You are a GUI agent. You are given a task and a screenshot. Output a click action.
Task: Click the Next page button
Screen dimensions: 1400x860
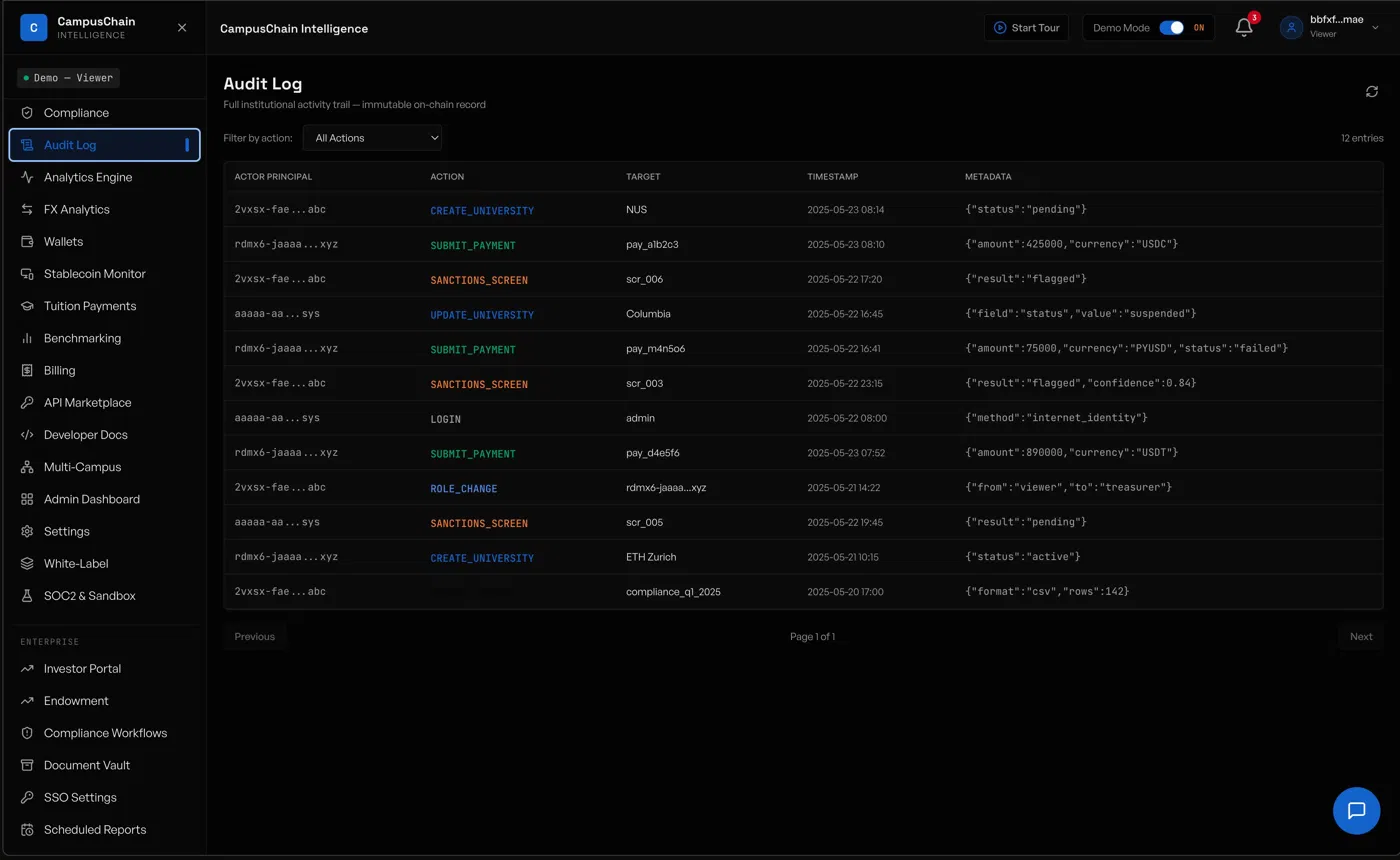pyautogui.click(x=1361, y=637)
